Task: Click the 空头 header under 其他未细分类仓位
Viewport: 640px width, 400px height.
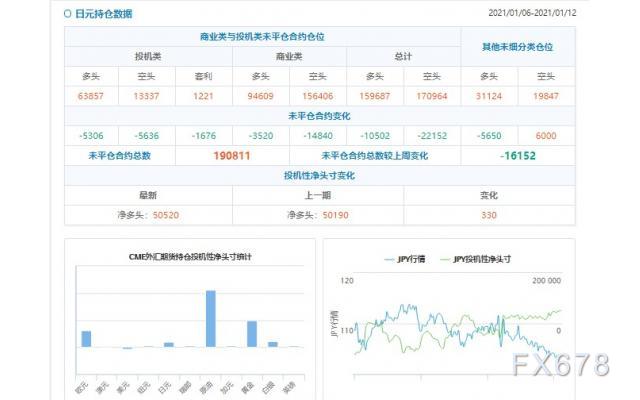Action: [x=546, y=76]
